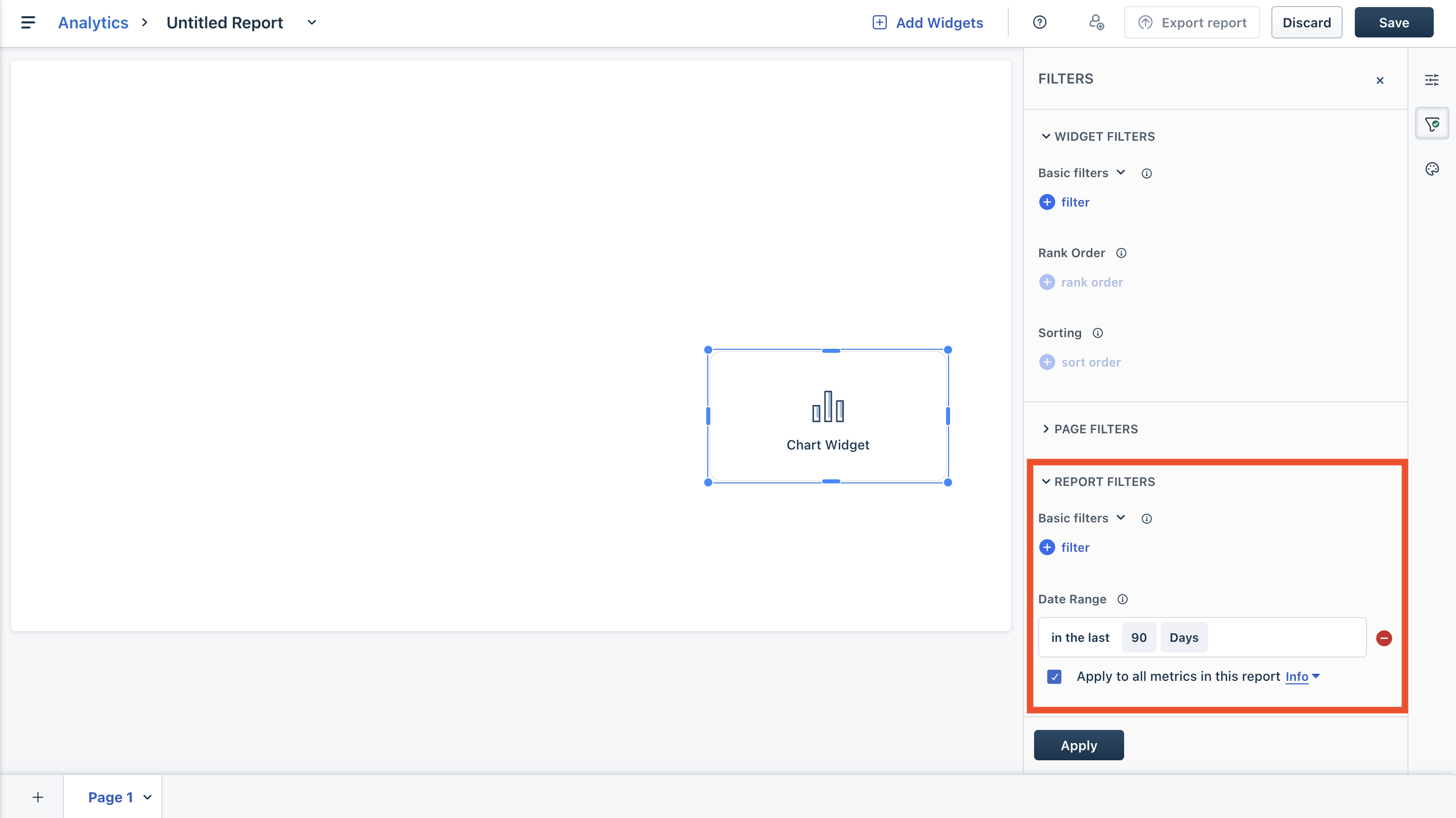Click the Rank Order info icon
Screen dimensions: 1456x818
point(1122,253)
